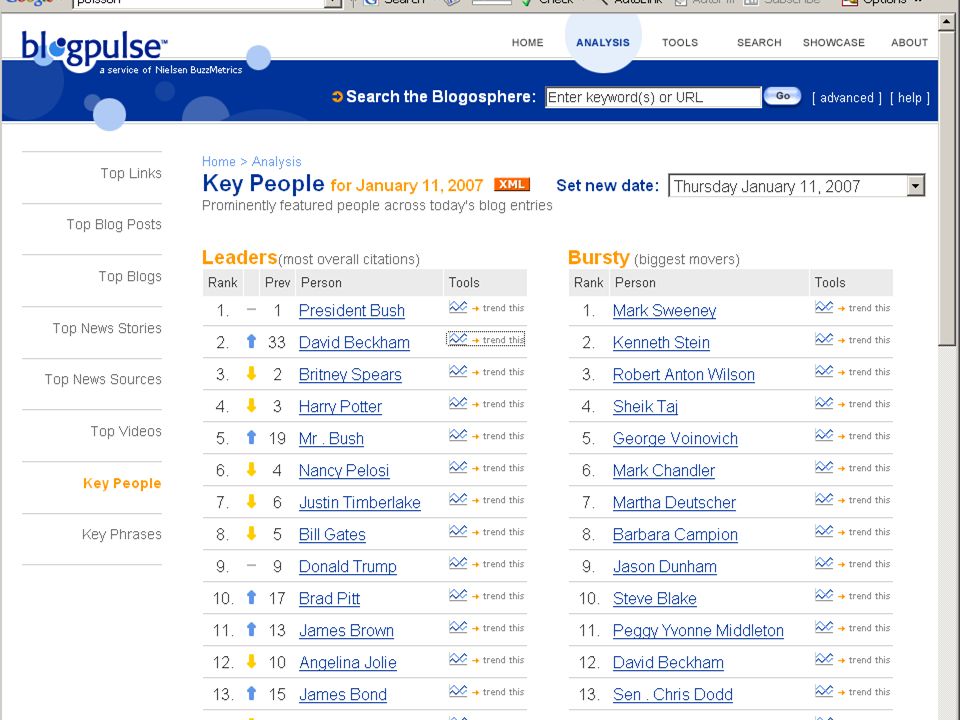Click the vertical scrollbar thumb

pyautogui.click(x=947, y=190)
